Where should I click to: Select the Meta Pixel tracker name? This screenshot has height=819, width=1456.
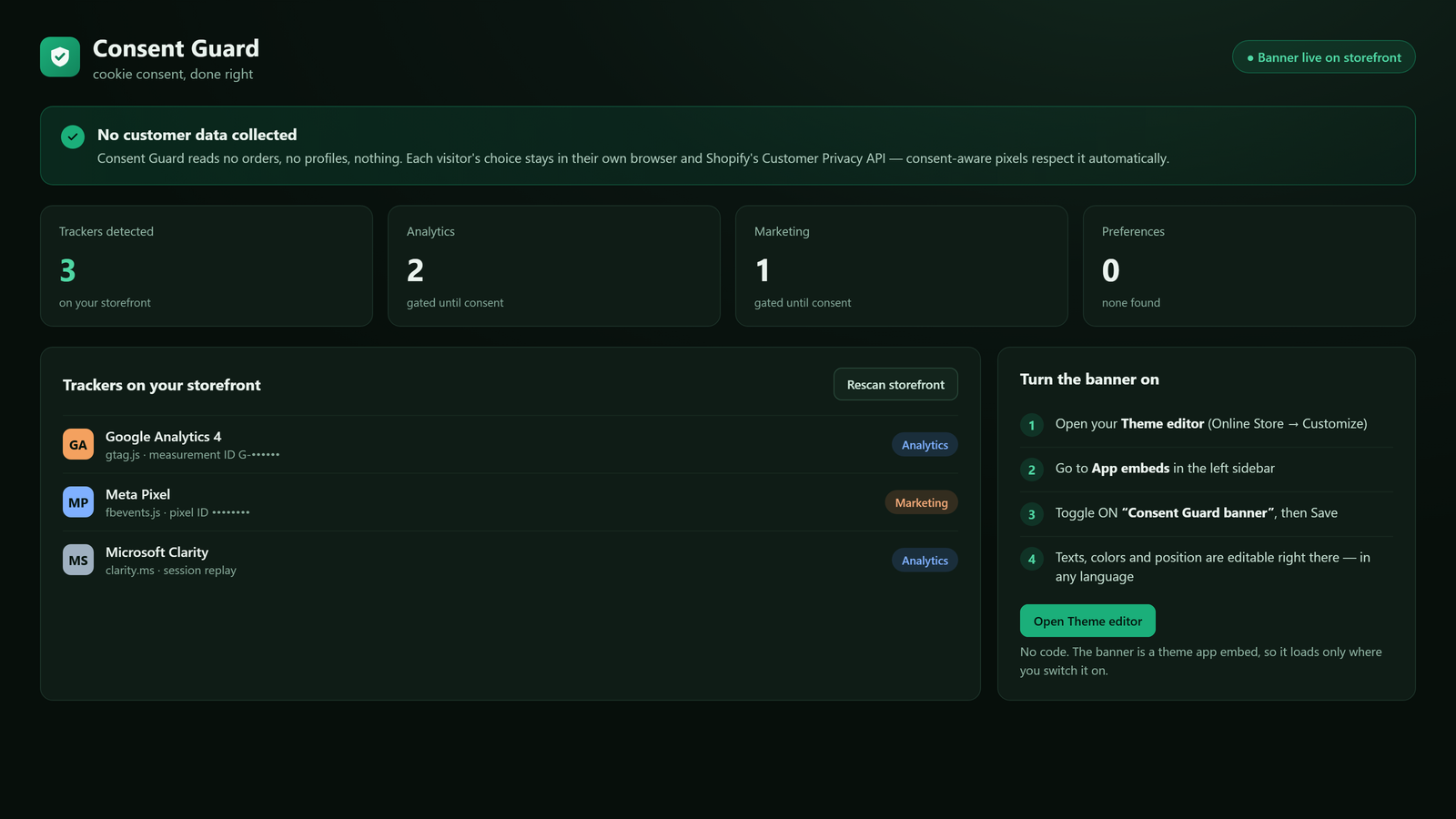[137, 494]
